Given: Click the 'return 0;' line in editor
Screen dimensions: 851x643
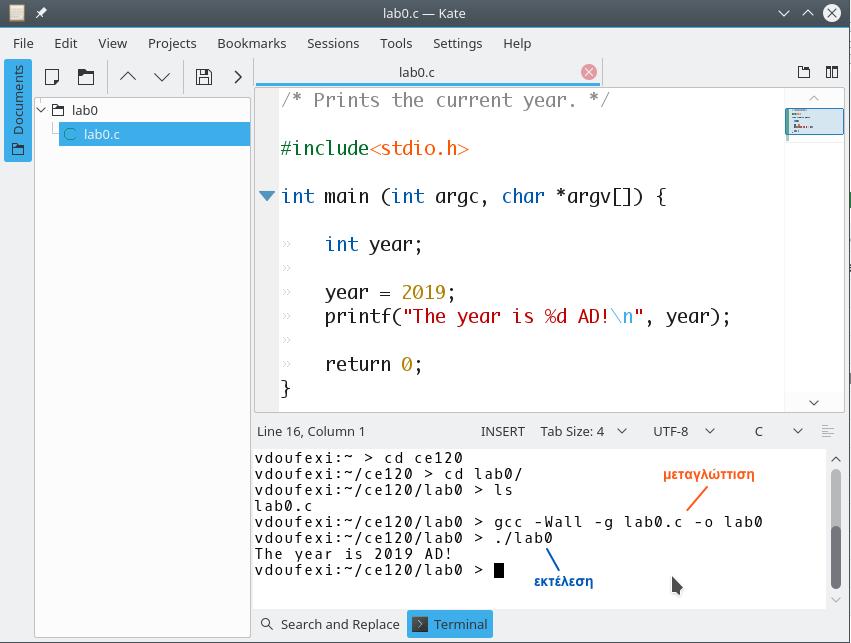Looking at the screenshot, I should [373, 364].
